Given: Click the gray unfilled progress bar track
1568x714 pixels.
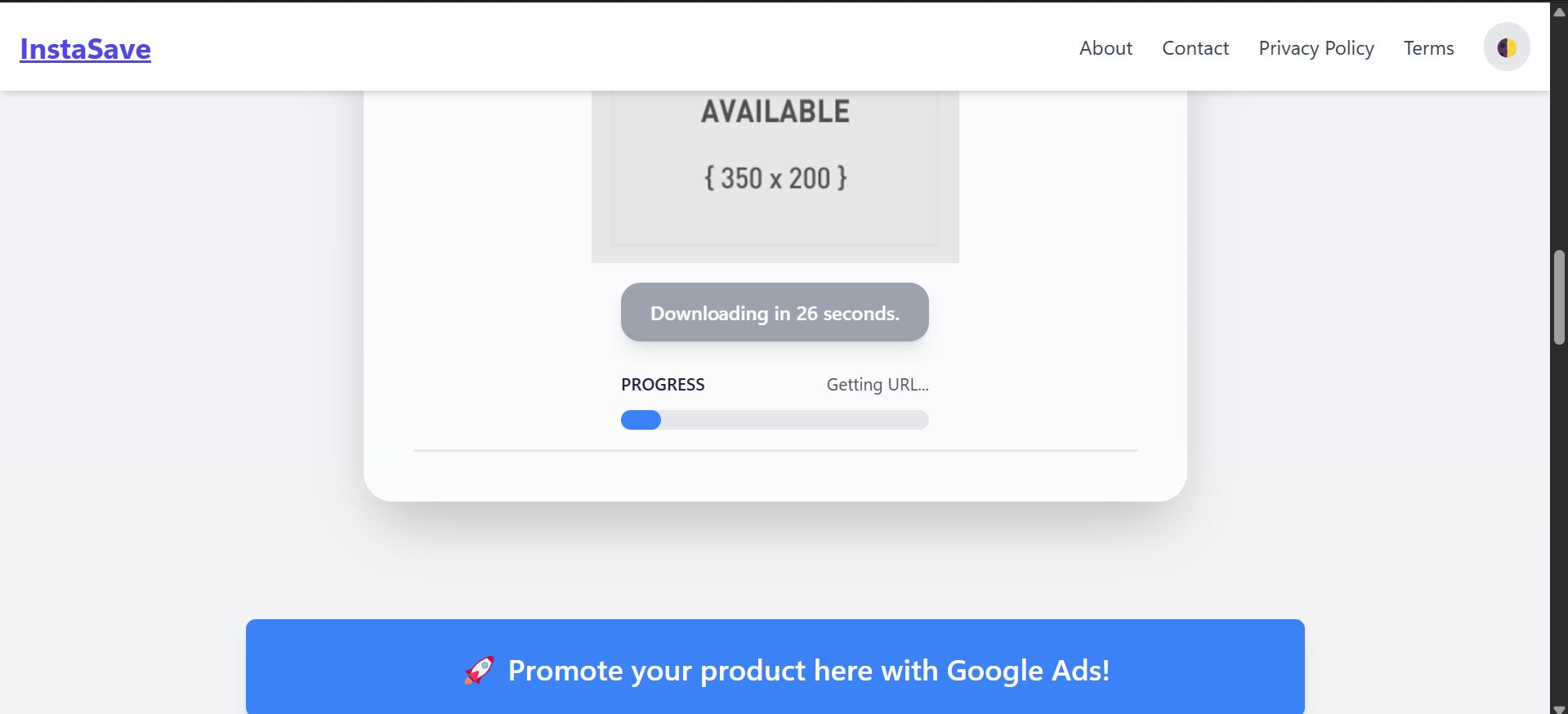Looking at the screenshot, I should coord(793,420).
